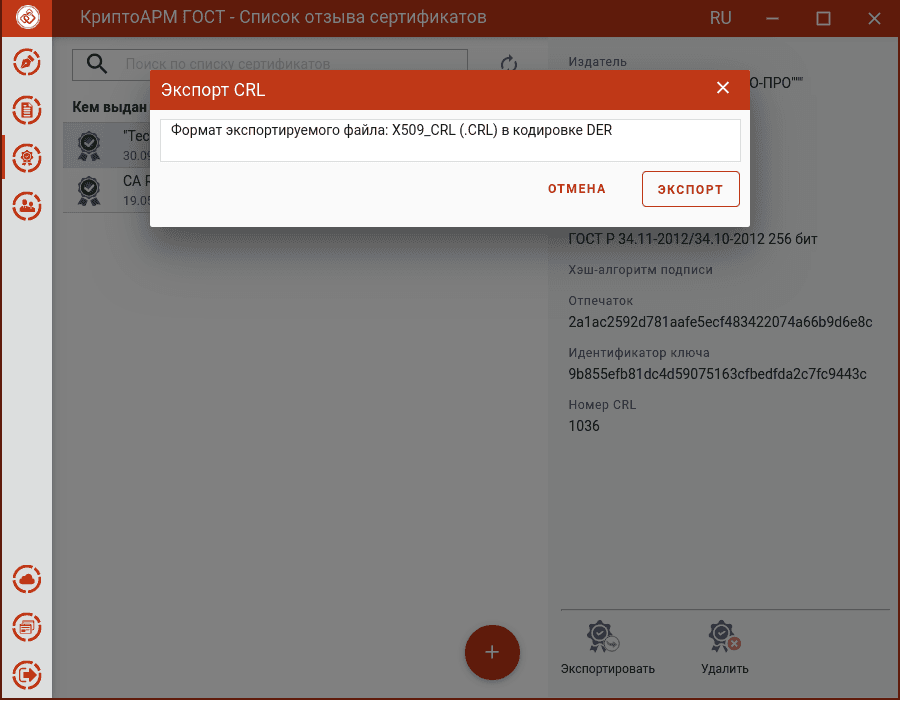Click ОТМЕНА to cancel the export
The height and width of the screenshot is (701, 902).
click(x=576, y=189)
